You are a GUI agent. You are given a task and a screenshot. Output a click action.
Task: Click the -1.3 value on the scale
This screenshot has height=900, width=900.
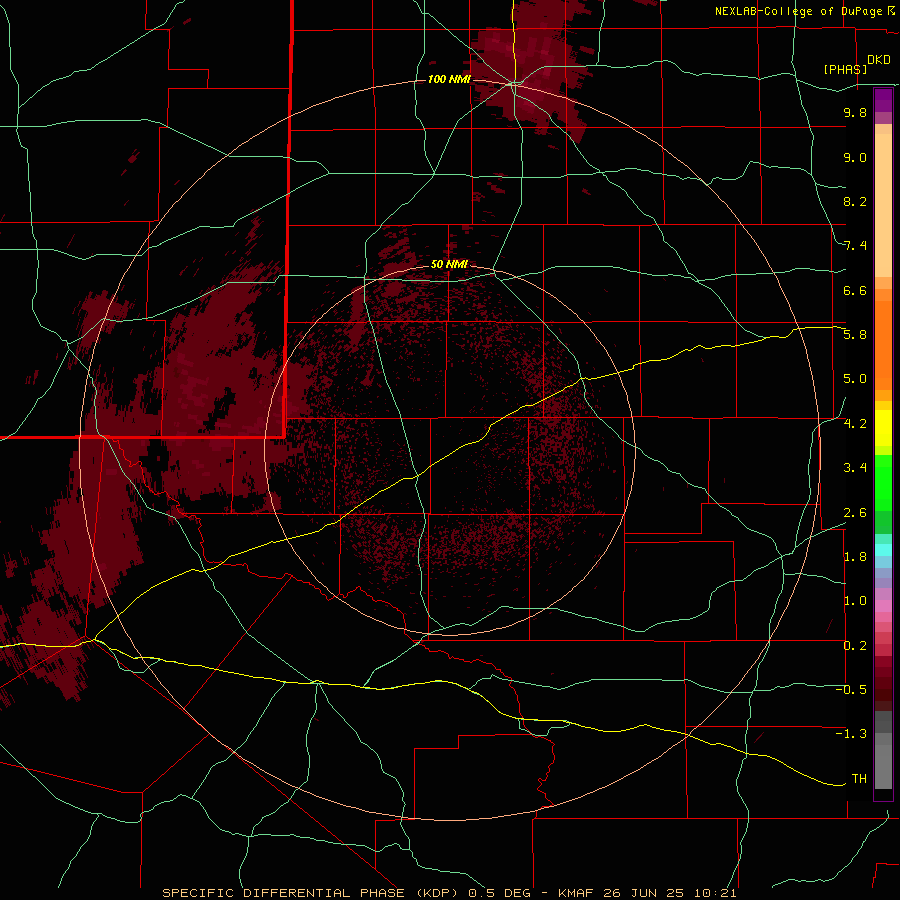click(x=851, y=734)
